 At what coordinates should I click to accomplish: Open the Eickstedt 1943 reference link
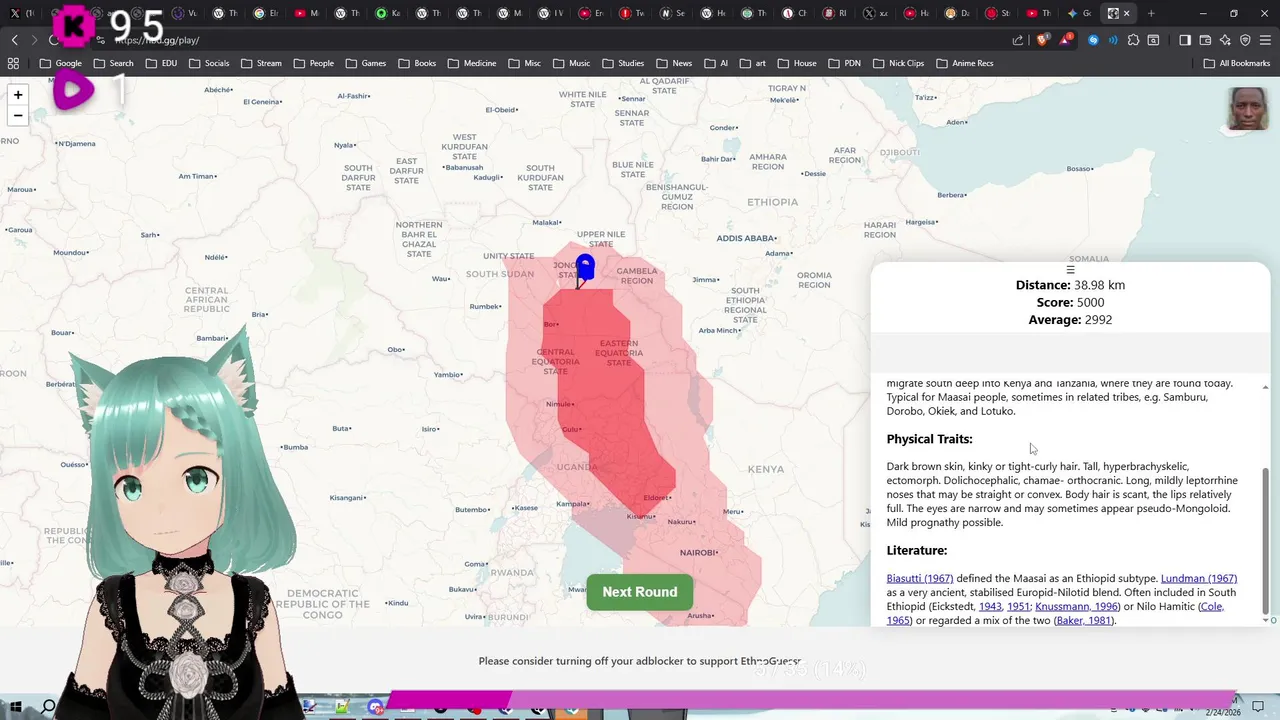click(990, 607)
